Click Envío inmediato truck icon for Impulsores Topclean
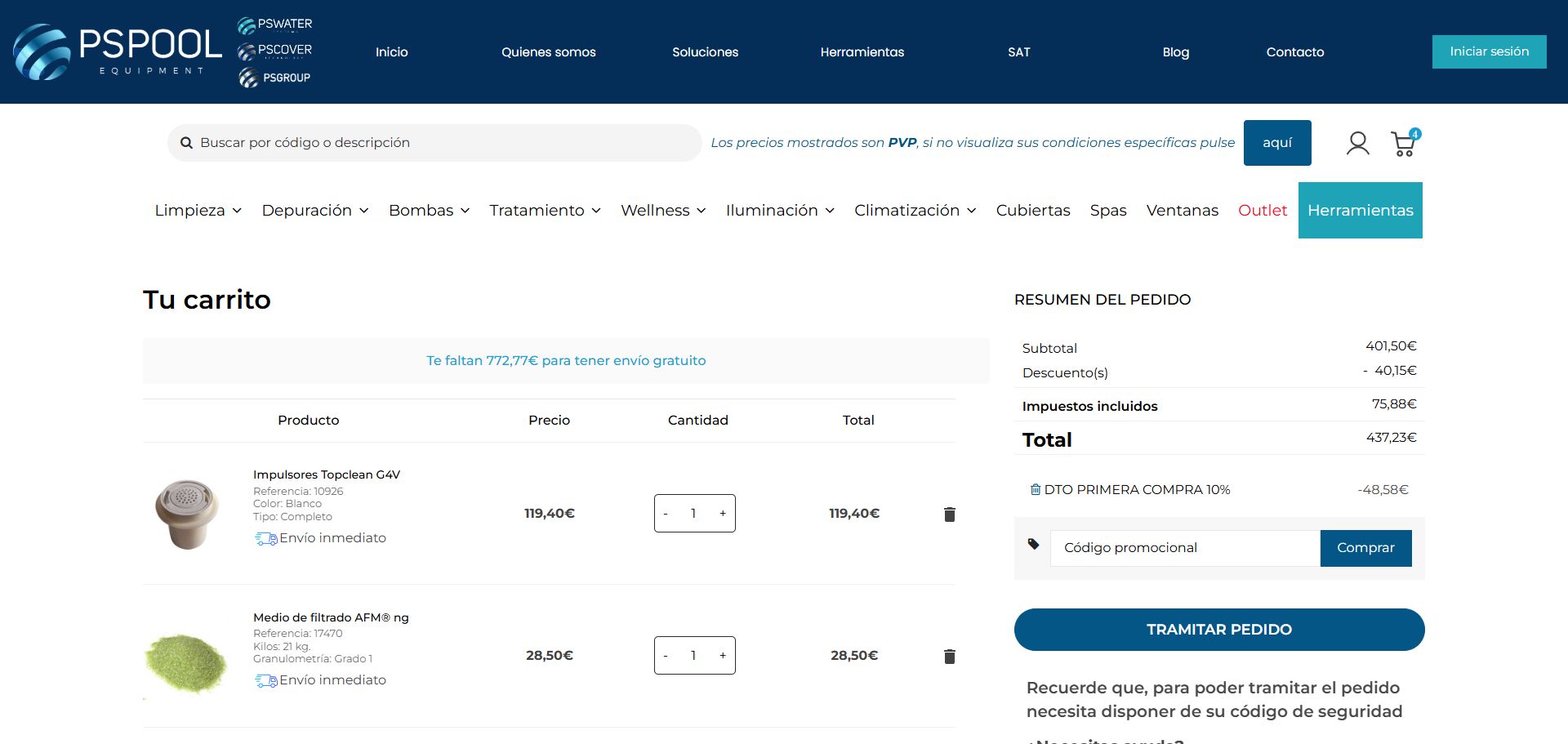The height and width of the screenshot is (744, 1568). point(266,538)
